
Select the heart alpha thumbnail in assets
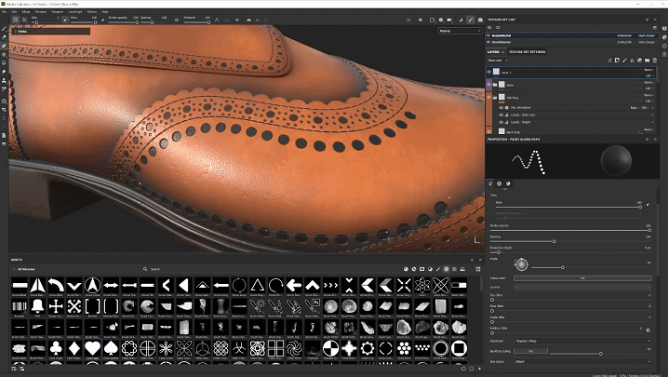[x=92, y=348]
